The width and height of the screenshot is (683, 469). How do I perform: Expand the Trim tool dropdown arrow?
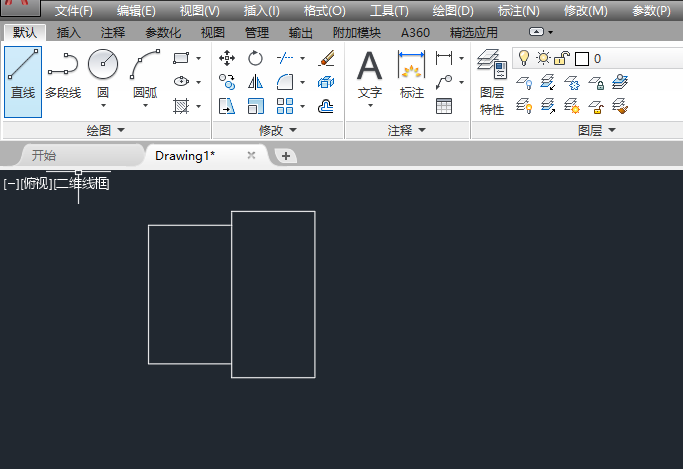[x=302, y=58]
